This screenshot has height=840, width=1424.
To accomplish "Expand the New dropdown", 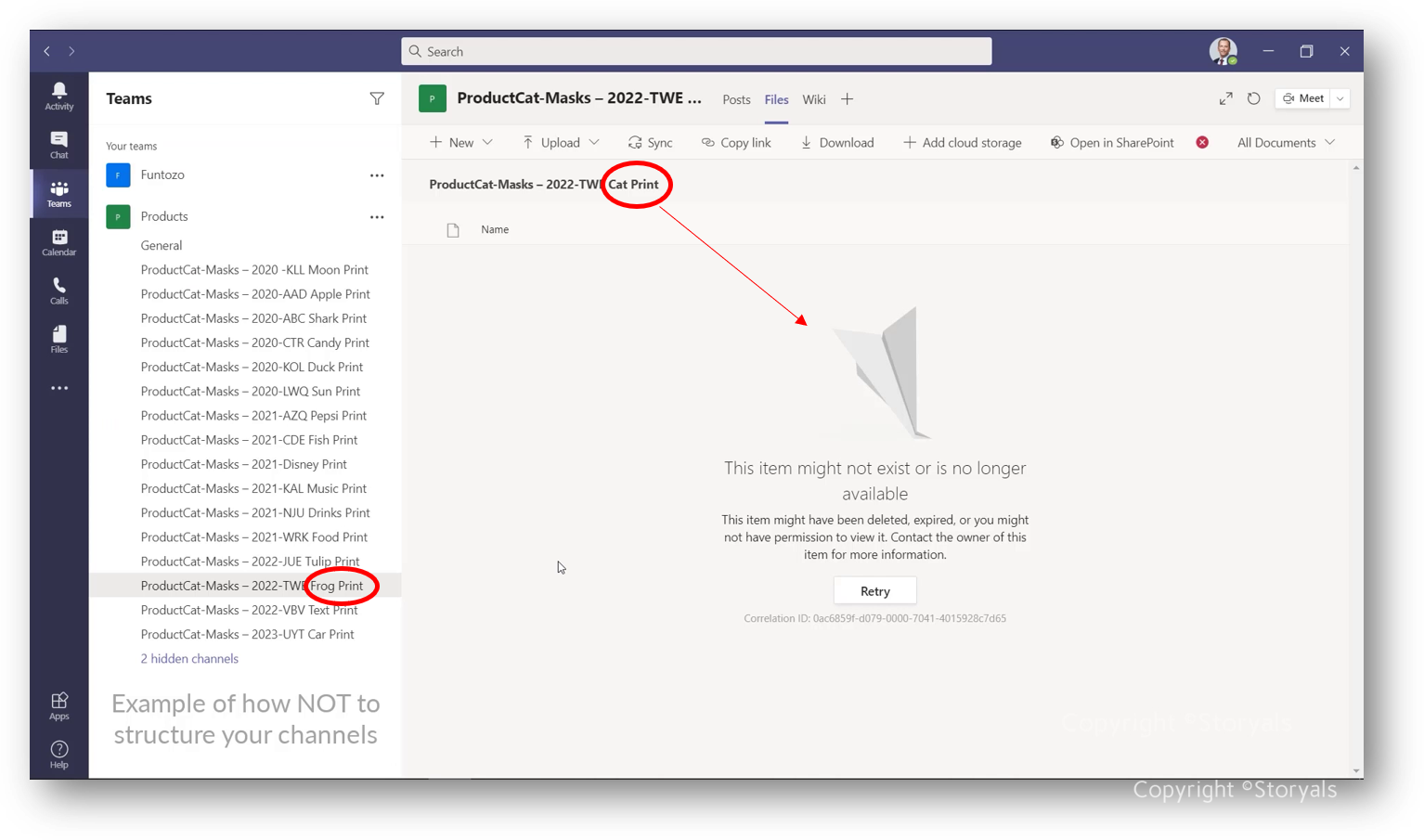I will click(x=486, y=142).
